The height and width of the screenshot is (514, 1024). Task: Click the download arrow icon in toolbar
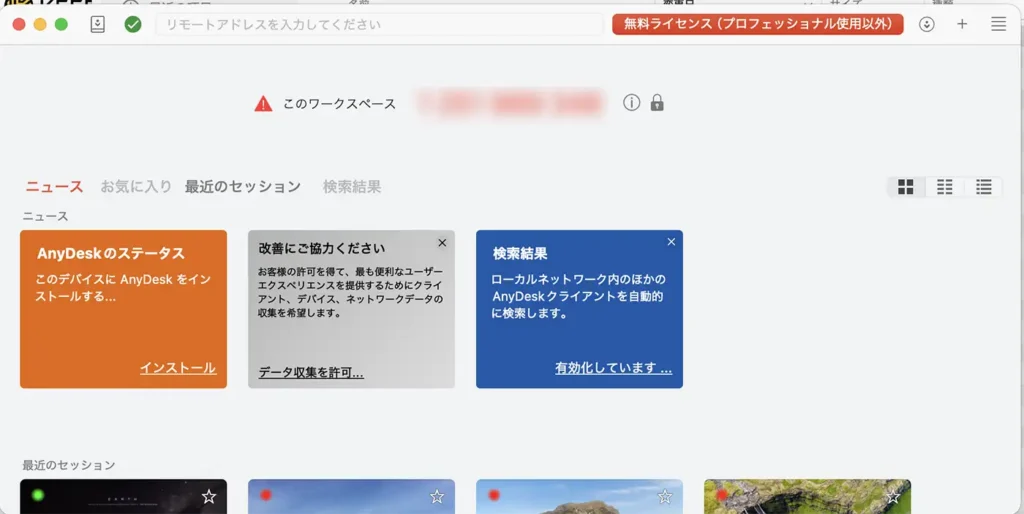click(x=927, y=24)
